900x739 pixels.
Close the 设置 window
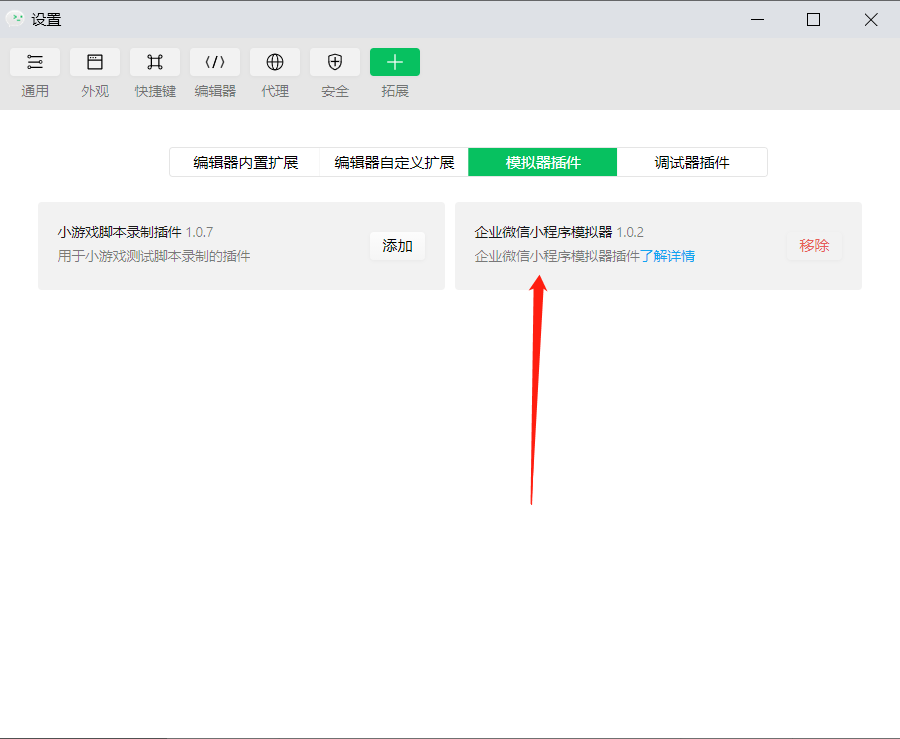871,20
